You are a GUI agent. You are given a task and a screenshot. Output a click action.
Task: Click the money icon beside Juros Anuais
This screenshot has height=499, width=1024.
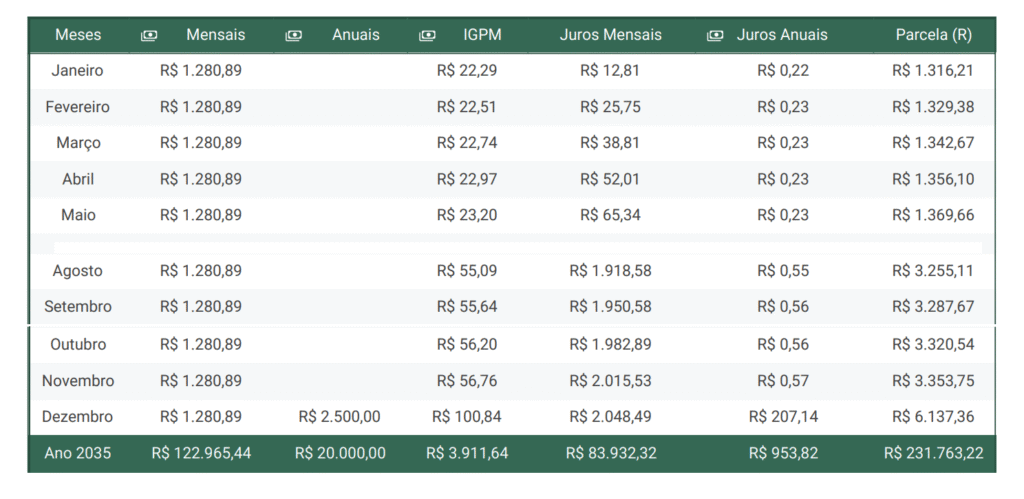[715, 35]
